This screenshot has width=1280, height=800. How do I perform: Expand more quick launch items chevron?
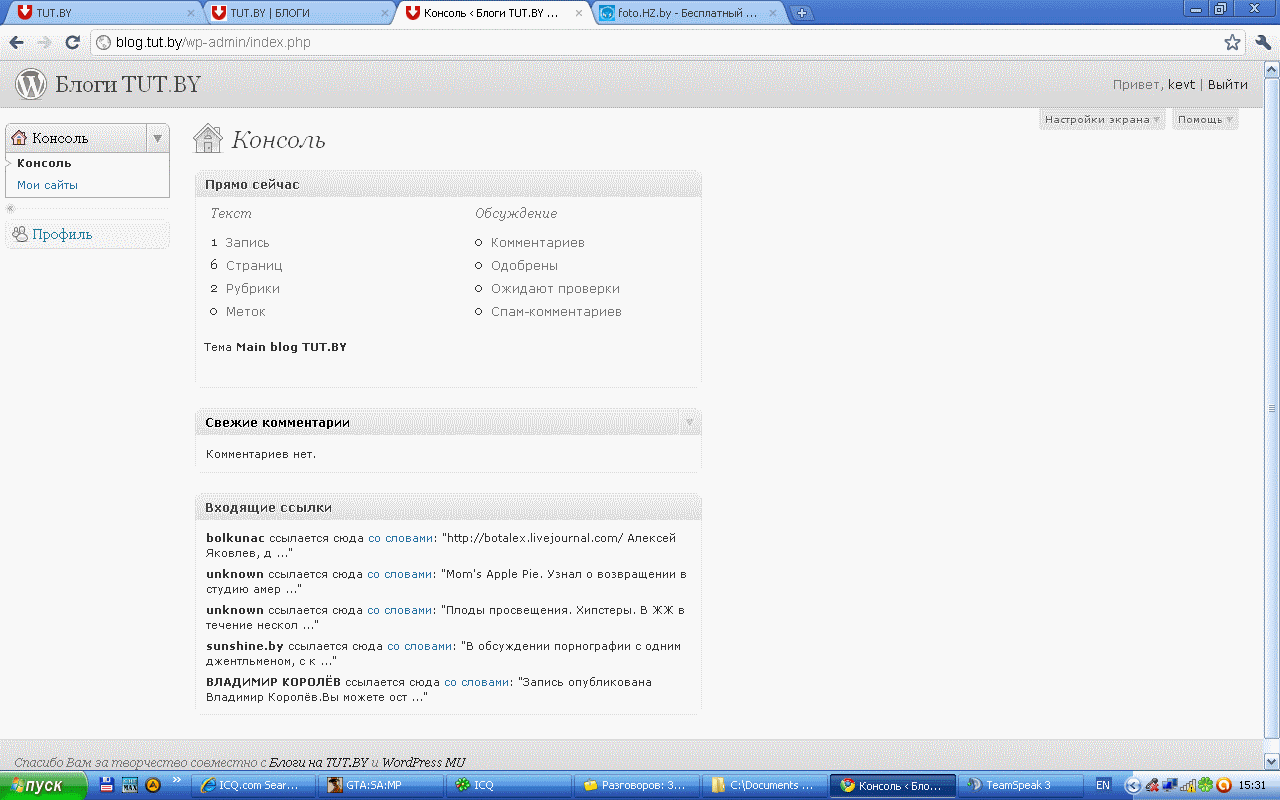pos(177,779)
